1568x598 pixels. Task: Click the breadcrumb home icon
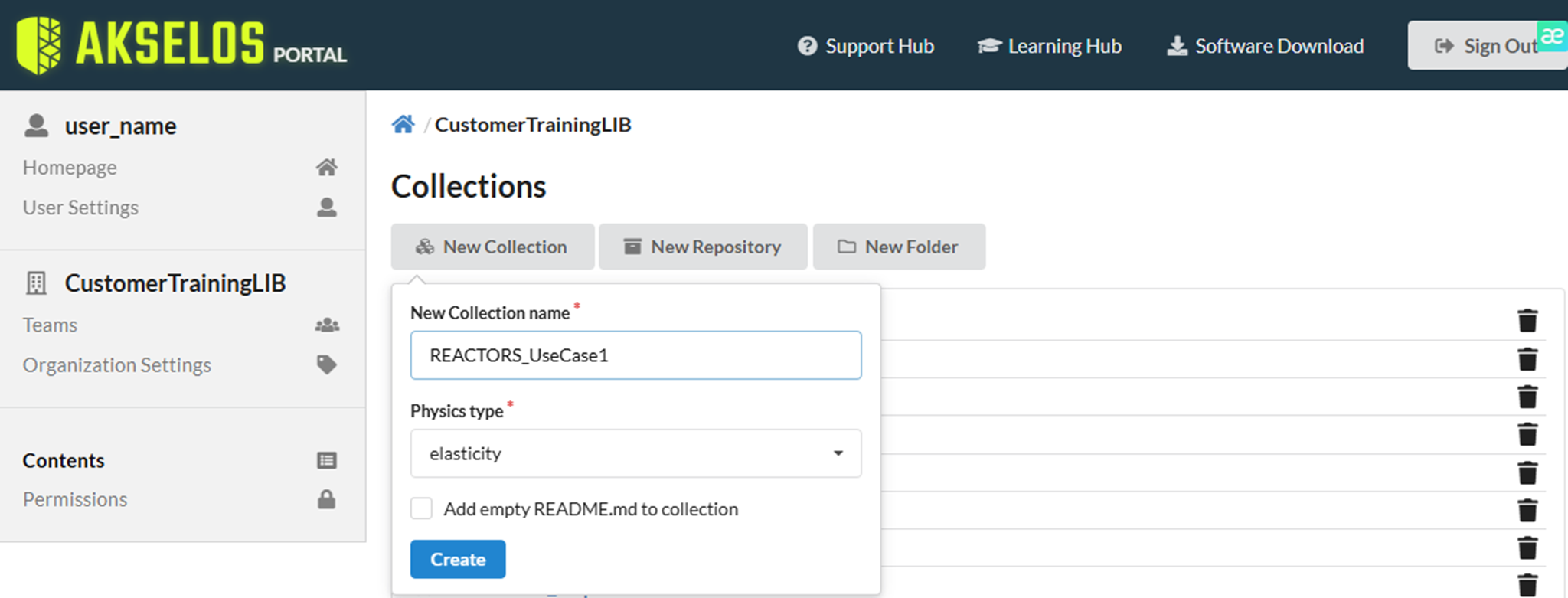click(403, 124)
